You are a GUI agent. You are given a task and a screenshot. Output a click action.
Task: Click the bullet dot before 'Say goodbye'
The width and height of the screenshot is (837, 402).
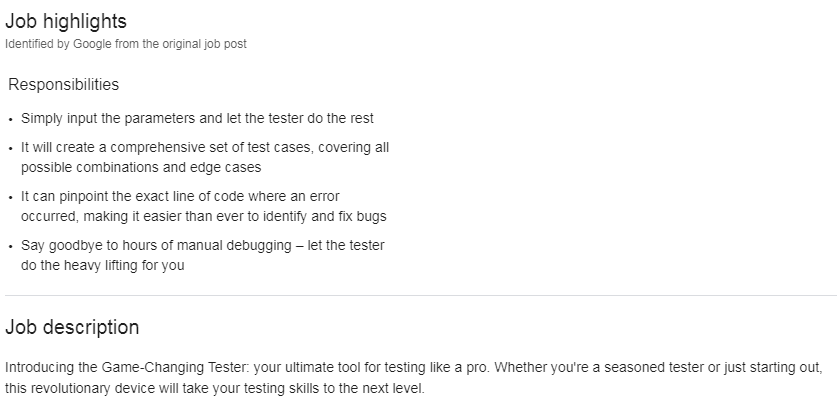(11, 246)
